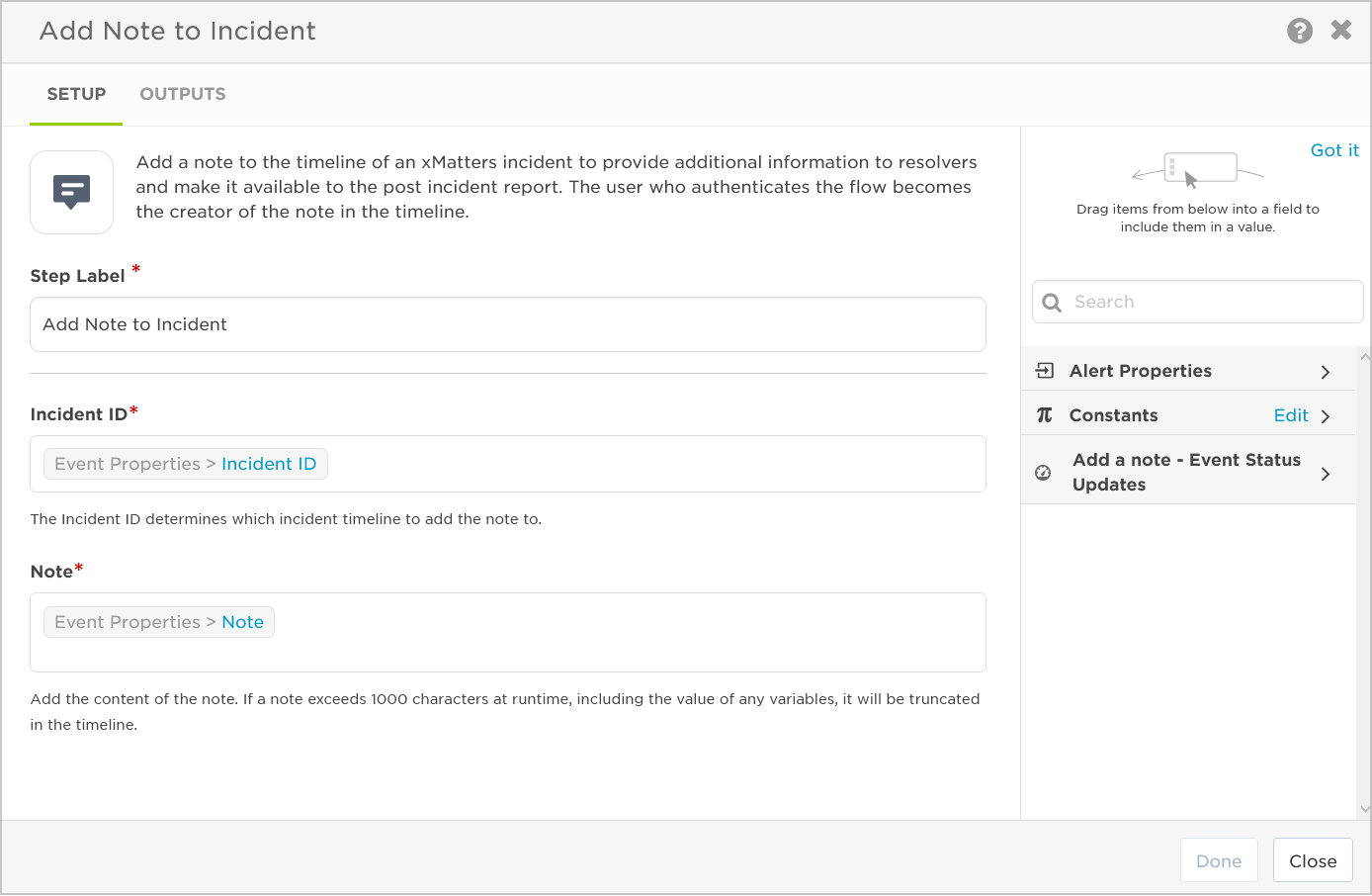Click the Done button
Image resolution: width=1372 pixels, height=896 pixels.
(x=1219, y=860)
